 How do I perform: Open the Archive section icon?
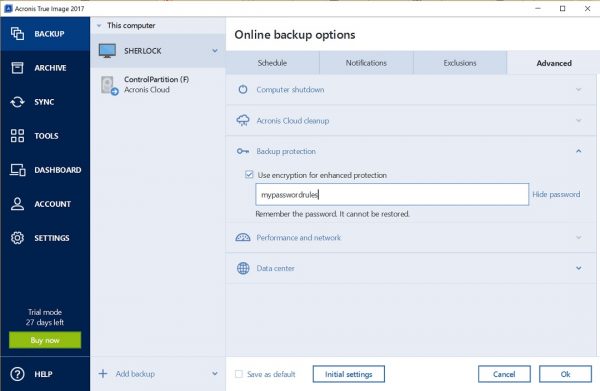17,68
